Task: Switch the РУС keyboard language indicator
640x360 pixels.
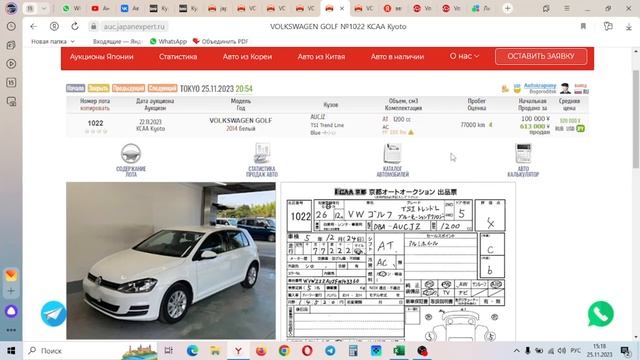Action: (576, 351)
